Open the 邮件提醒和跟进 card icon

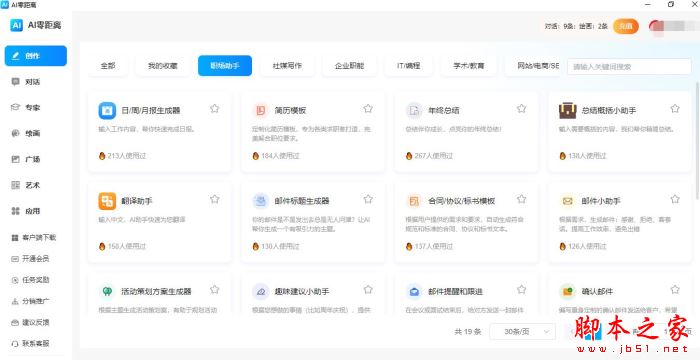(414, 291)
